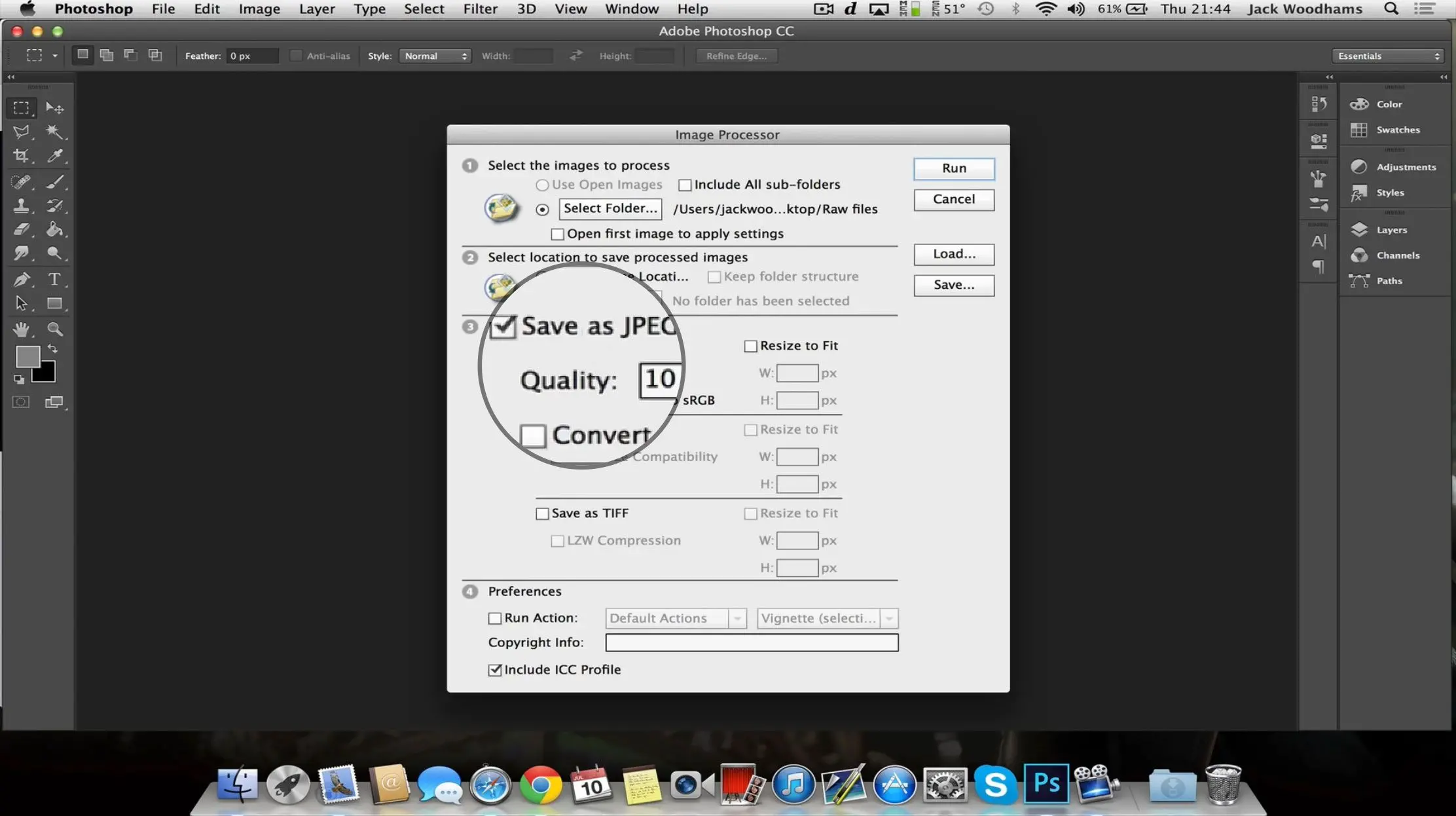The height and width of the screenshot is (816, 1456).
Task: Enable LZW Compression checkbox
Action: tap(557, 540)
